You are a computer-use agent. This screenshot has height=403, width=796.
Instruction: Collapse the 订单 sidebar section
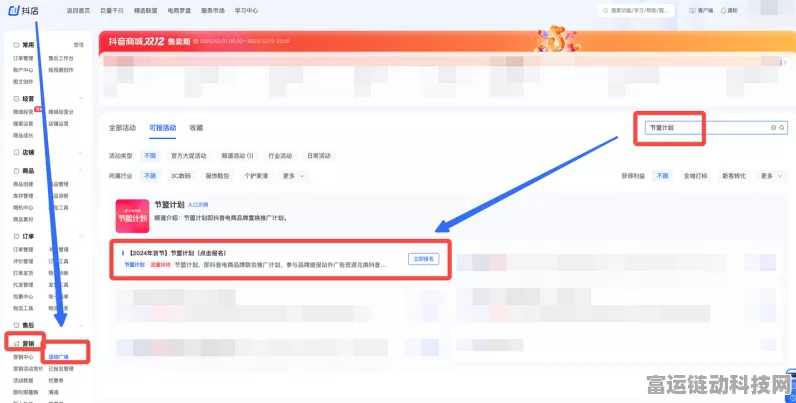(x=81, y=237)
